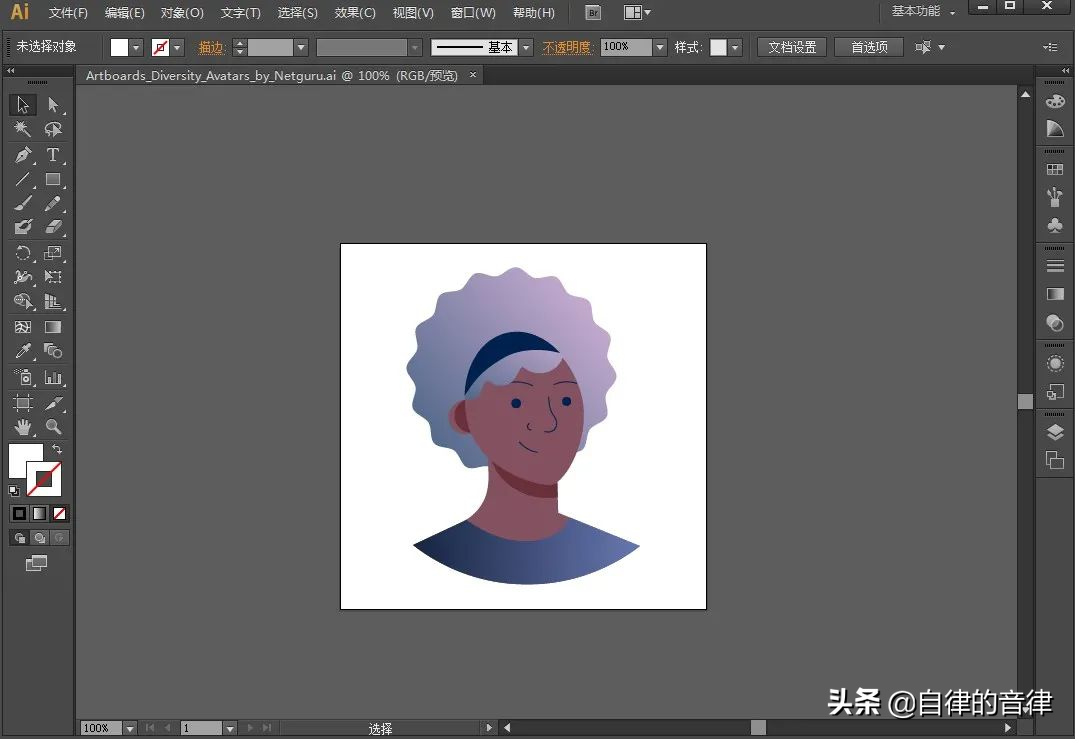Set paint mode to Color

tap(20, 513)
